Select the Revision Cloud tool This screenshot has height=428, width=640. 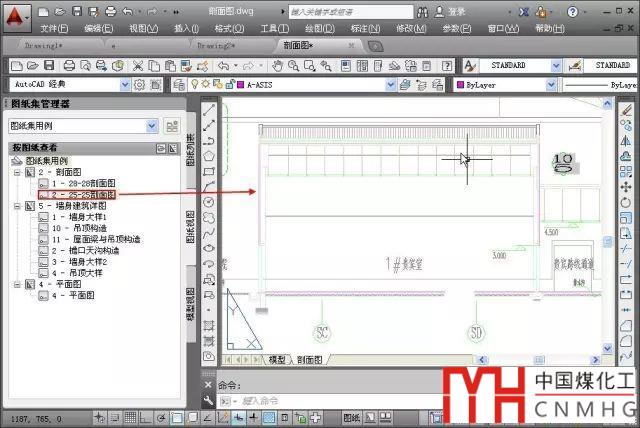tap(209, 216)
